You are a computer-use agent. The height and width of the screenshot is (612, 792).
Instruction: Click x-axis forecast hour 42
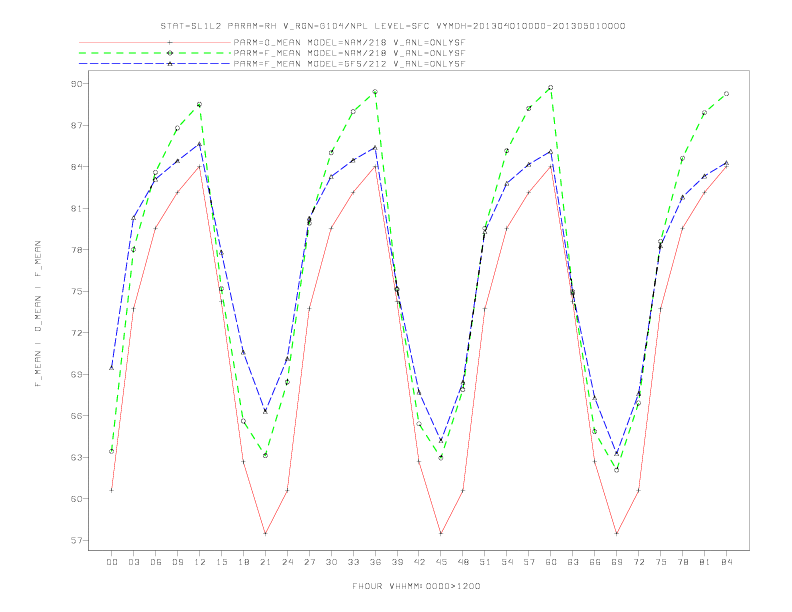coord(419,562)
